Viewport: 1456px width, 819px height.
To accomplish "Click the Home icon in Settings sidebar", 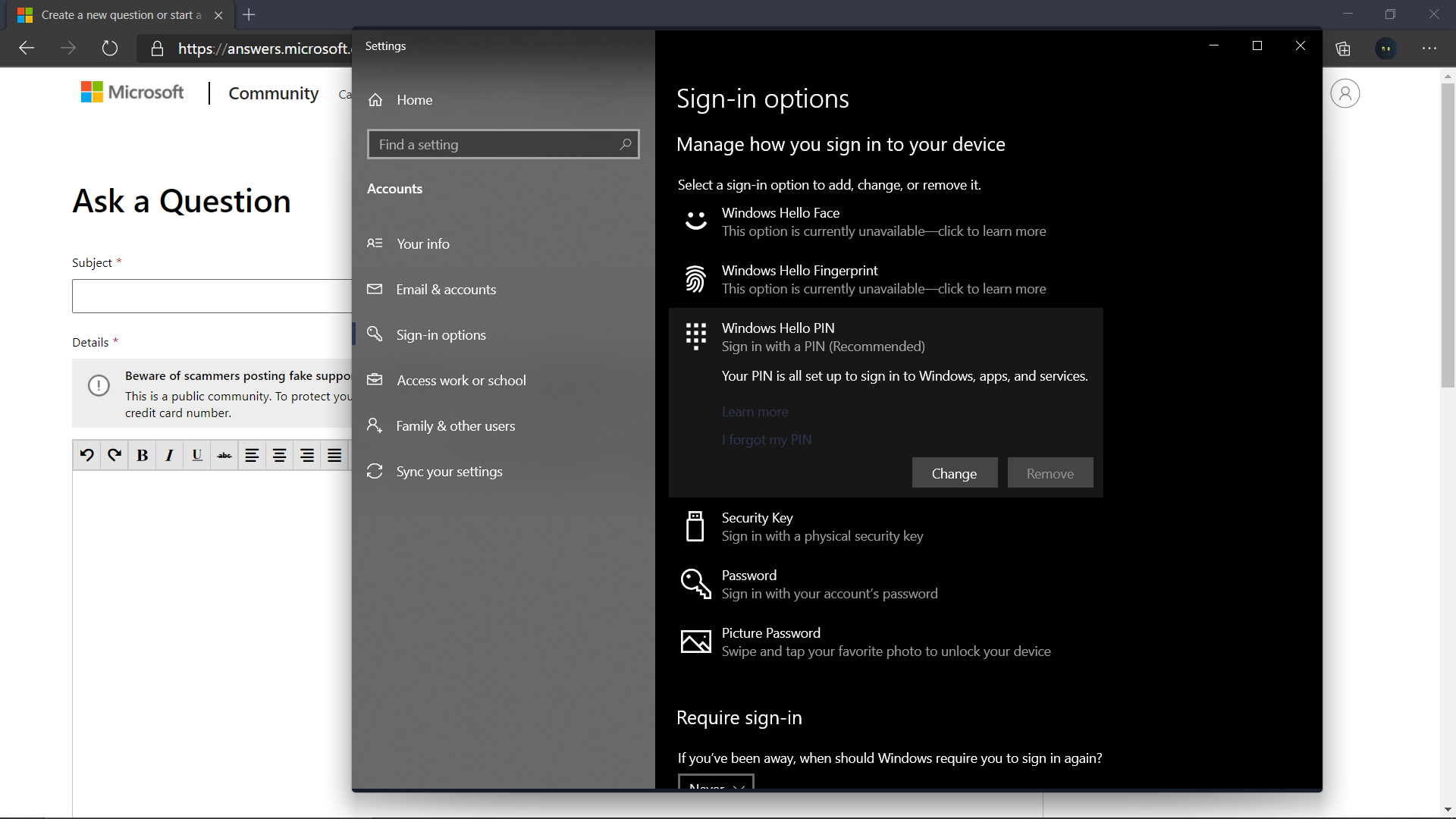I will click(375, 100).
